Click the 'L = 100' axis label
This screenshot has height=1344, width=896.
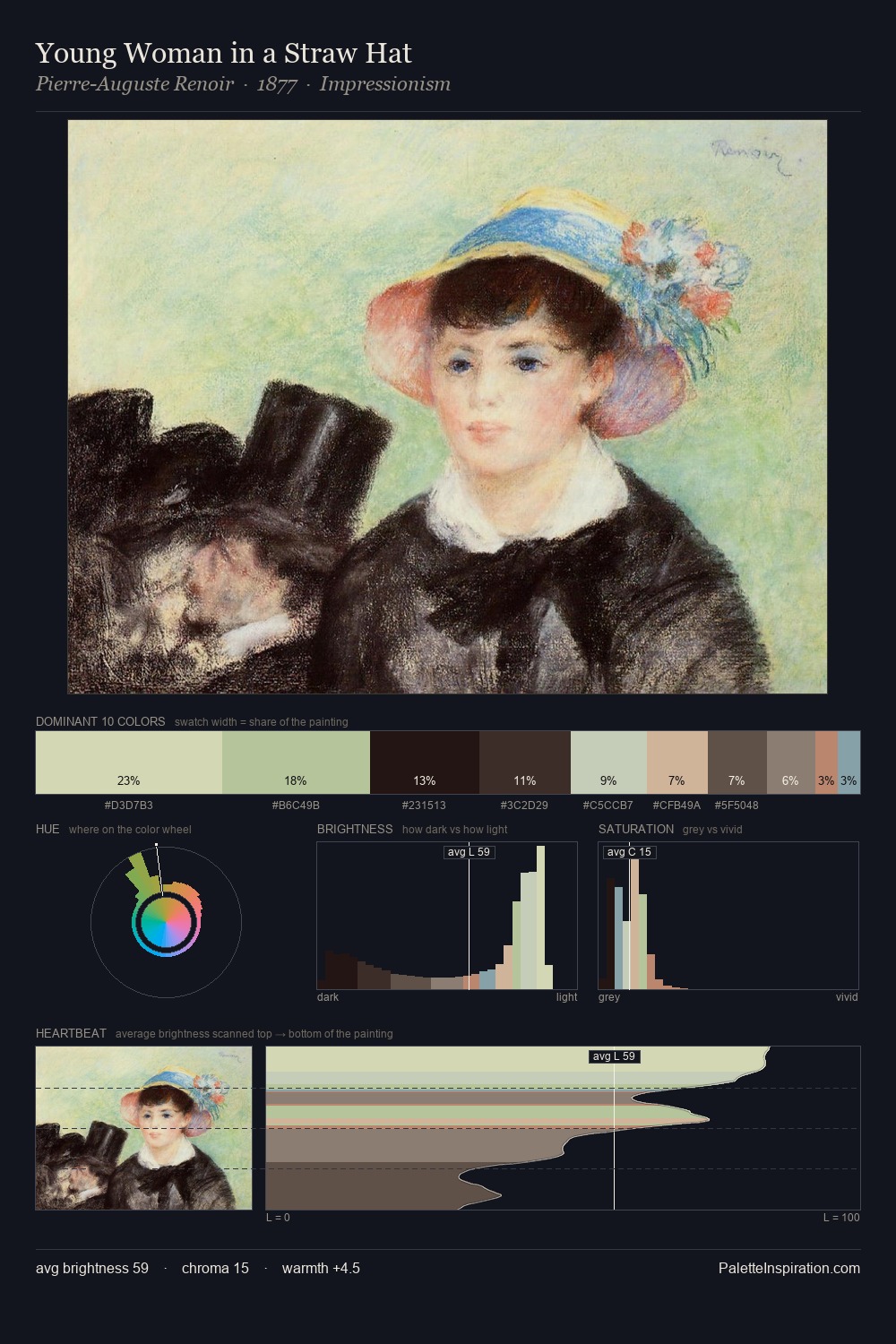point(841,1218)
